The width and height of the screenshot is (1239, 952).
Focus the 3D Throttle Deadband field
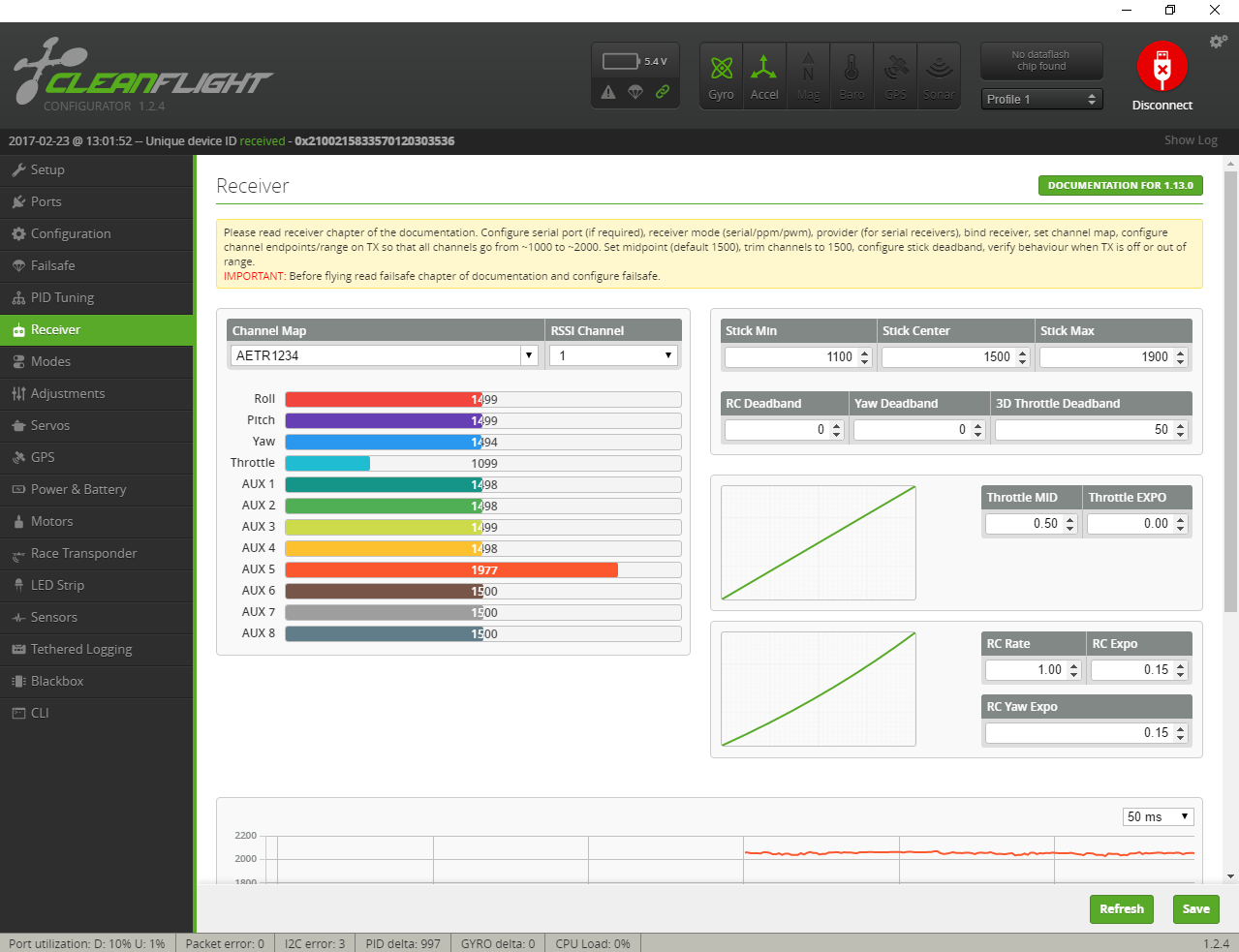(1092, 430)
